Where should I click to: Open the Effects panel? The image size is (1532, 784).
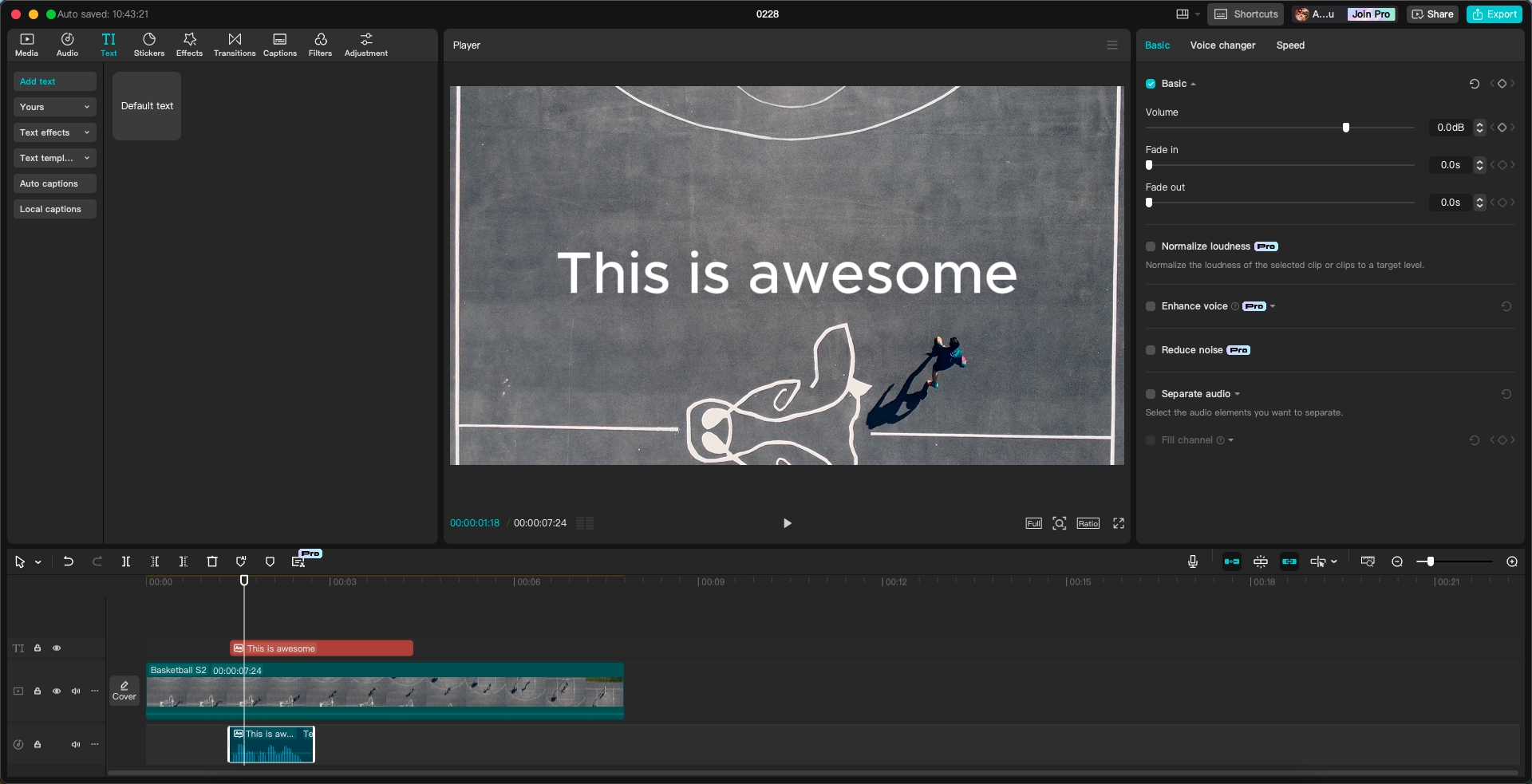[x=189, y=45]
